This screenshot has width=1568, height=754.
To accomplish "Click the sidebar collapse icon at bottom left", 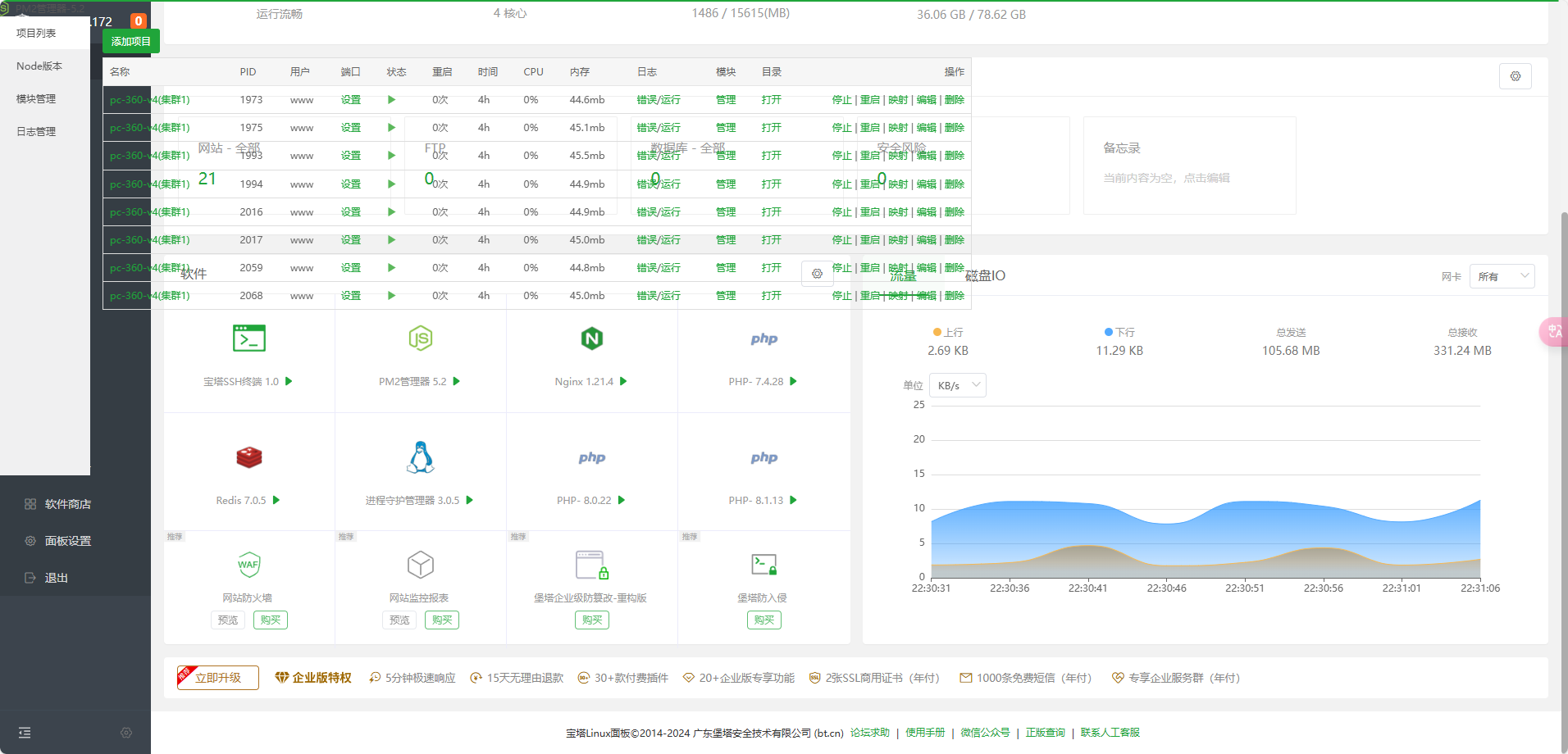I will pyautogui.click(x=25, y=733).
